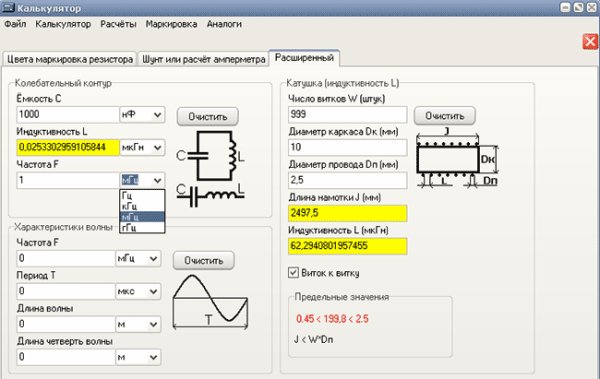
Task: Click the parallel LC circuit diagram
Action: [210, 155]
